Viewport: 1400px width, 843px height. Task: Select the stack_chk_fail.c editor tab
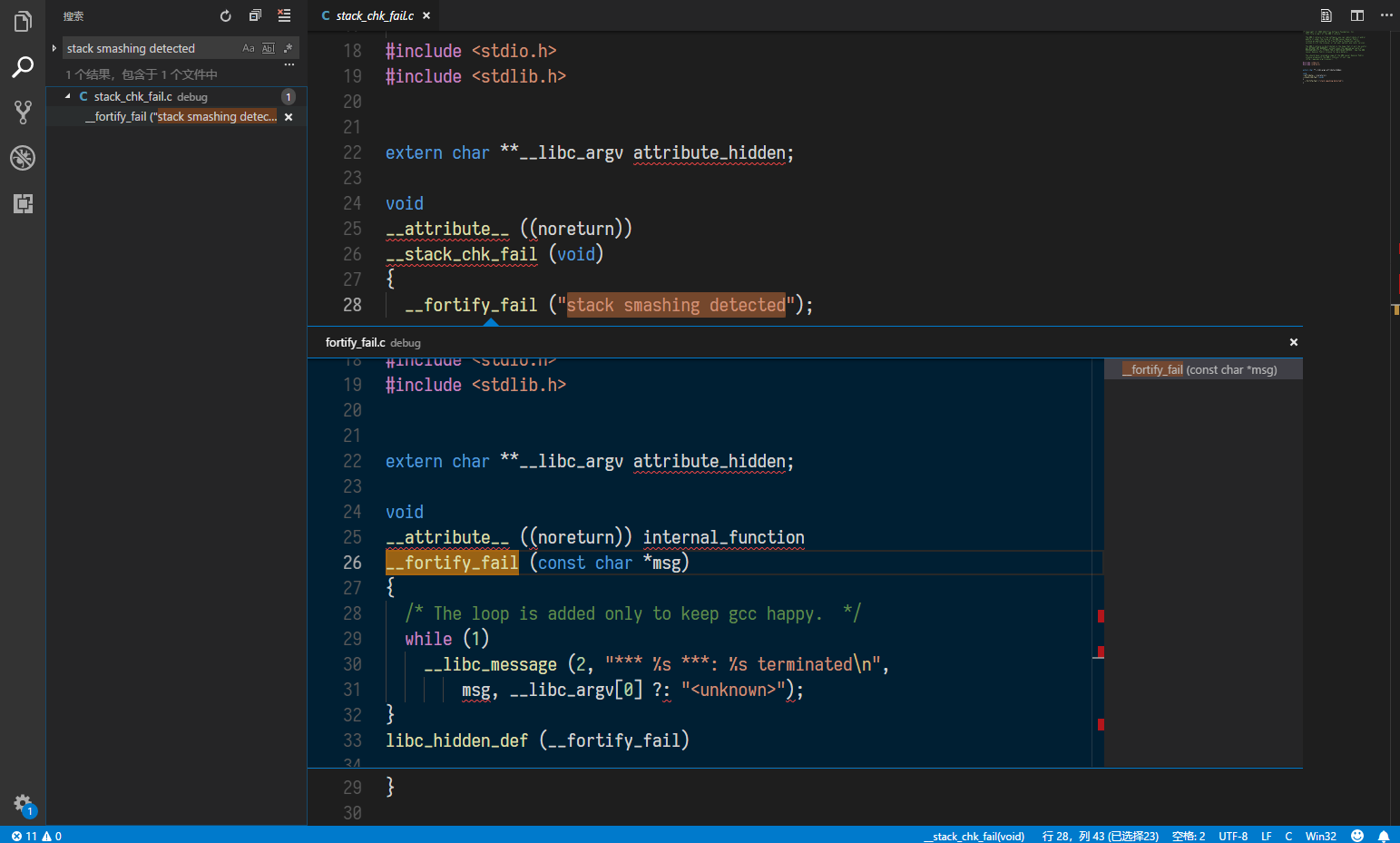[374, 15]
